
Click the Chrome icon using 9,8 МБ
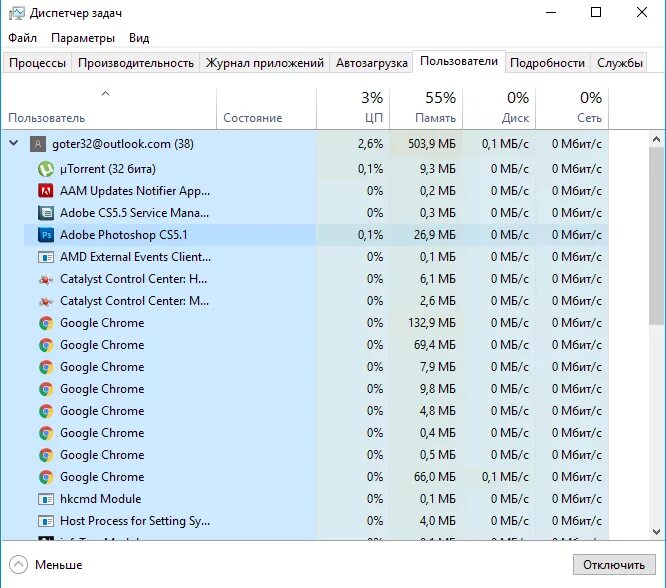coord(46,389)
